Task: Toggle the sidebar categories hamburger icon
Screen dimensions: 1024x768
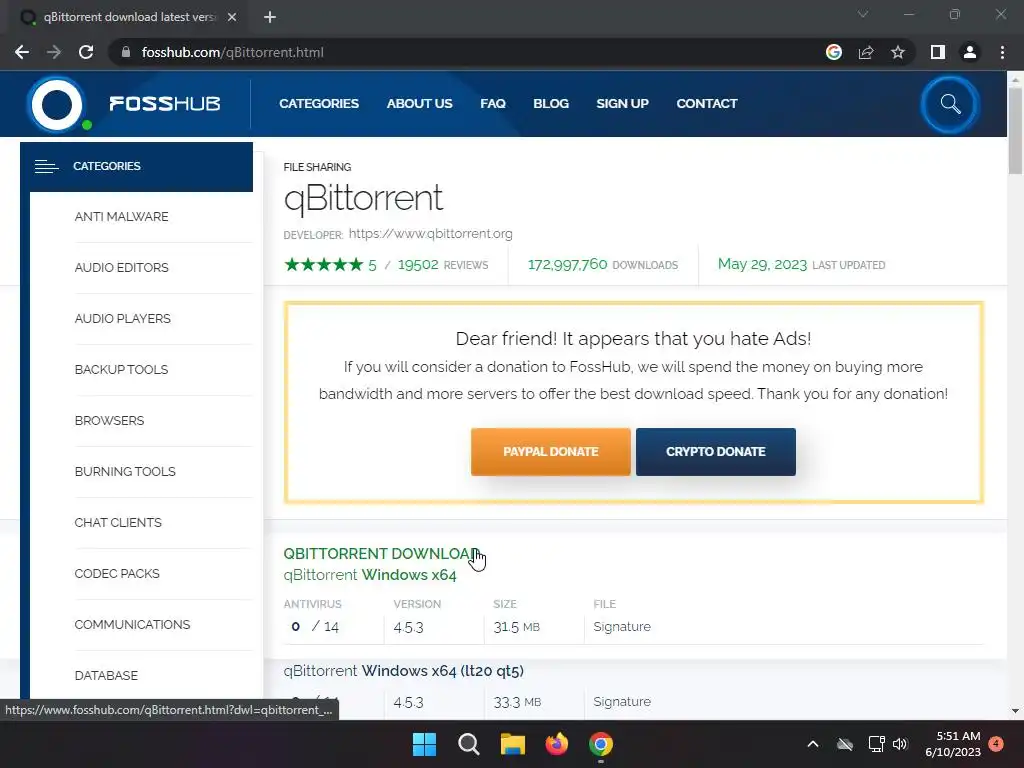Action: click(46, 167)
